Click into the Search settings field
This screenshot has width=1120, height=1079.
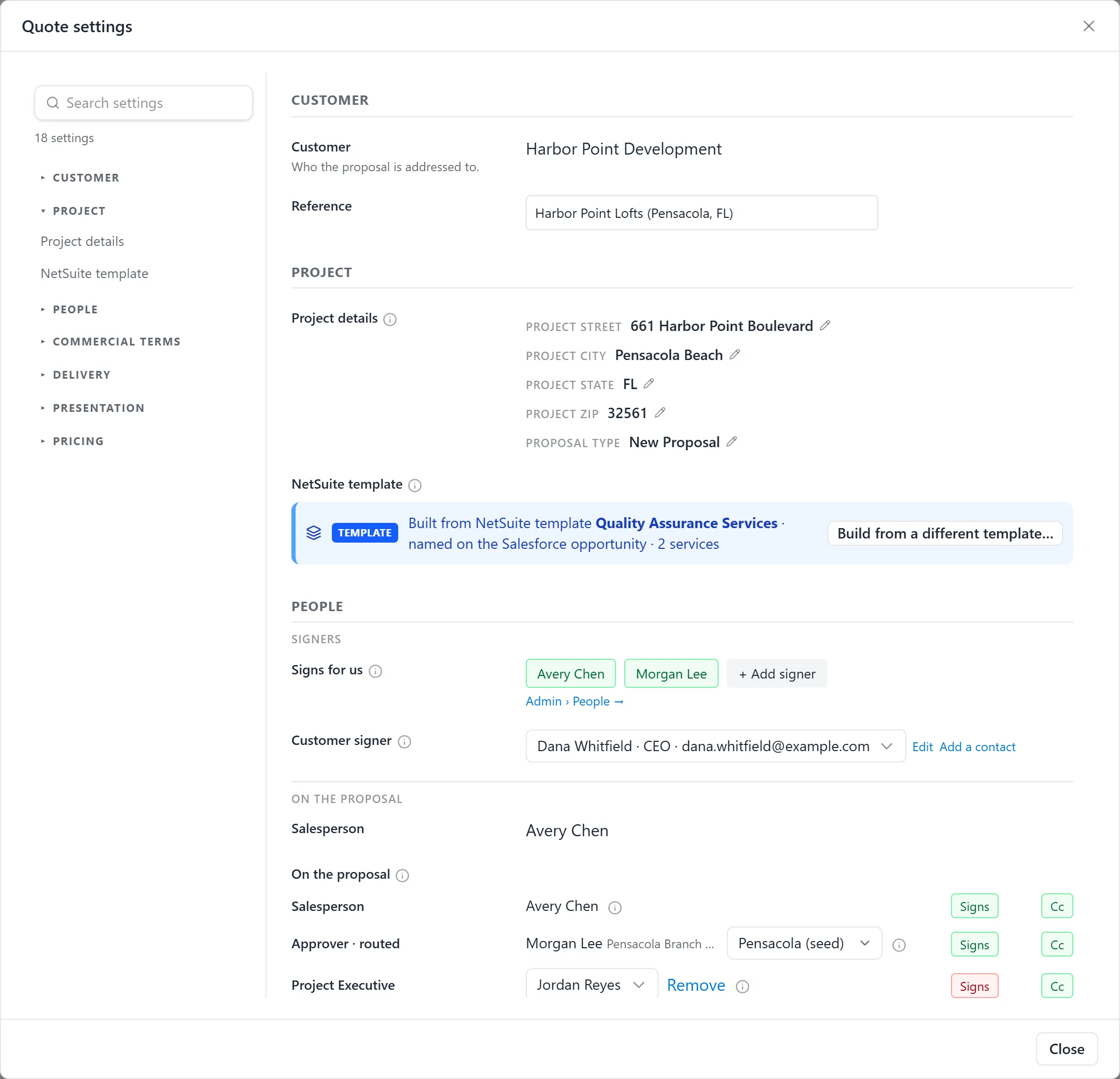(144, 103)
